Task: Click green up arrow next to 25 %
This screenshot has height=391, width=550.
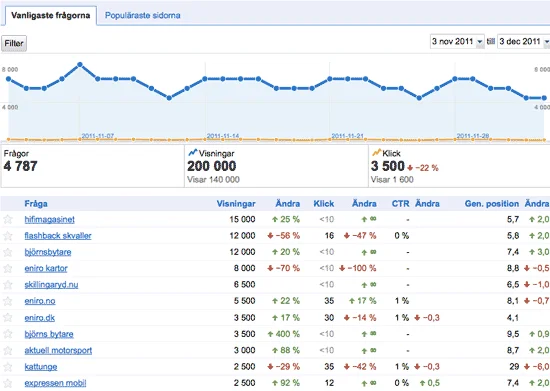Action: click(275, 220)
